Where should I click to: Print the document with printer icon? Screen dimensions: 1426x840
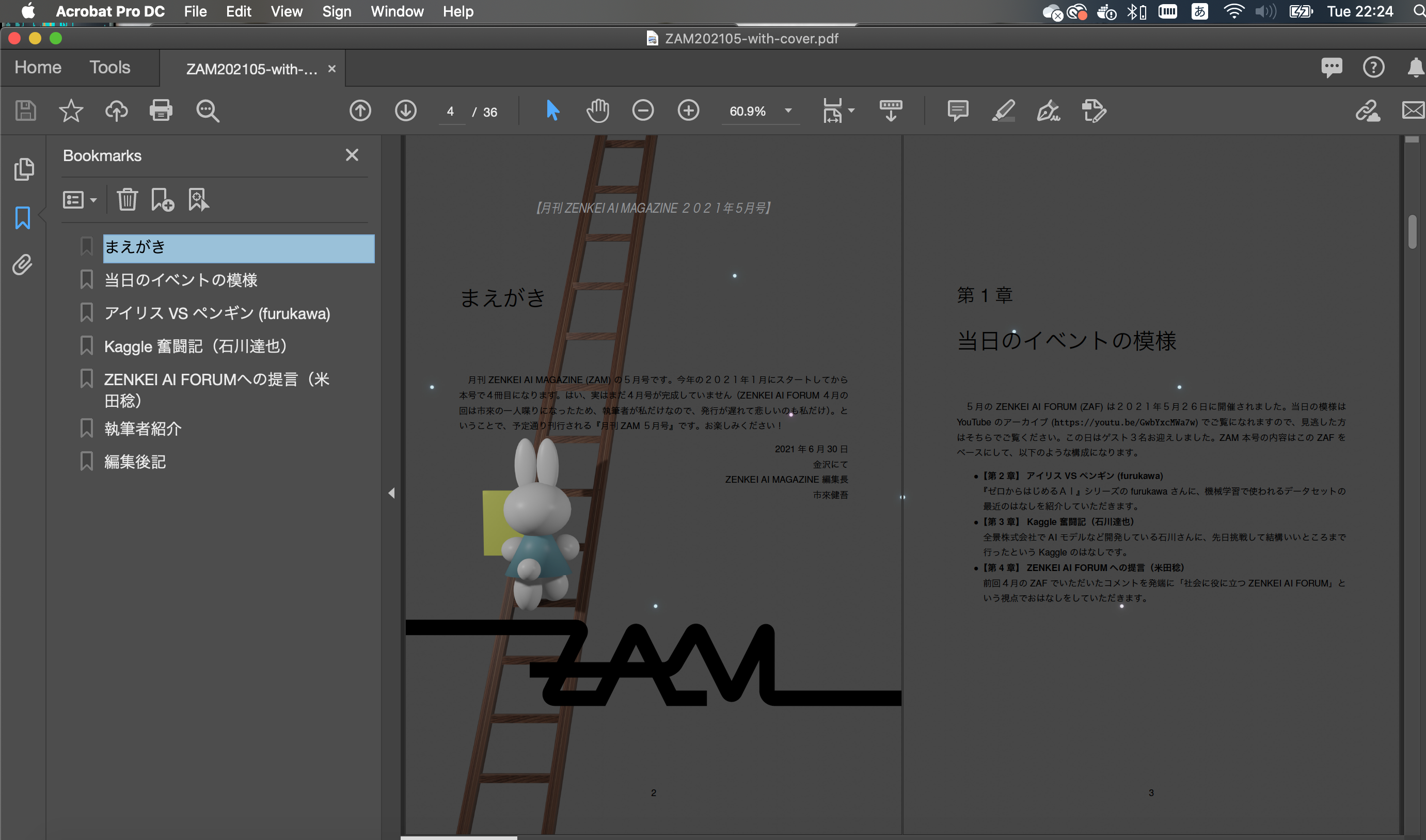pyautogui.click(x=161, y=110)
